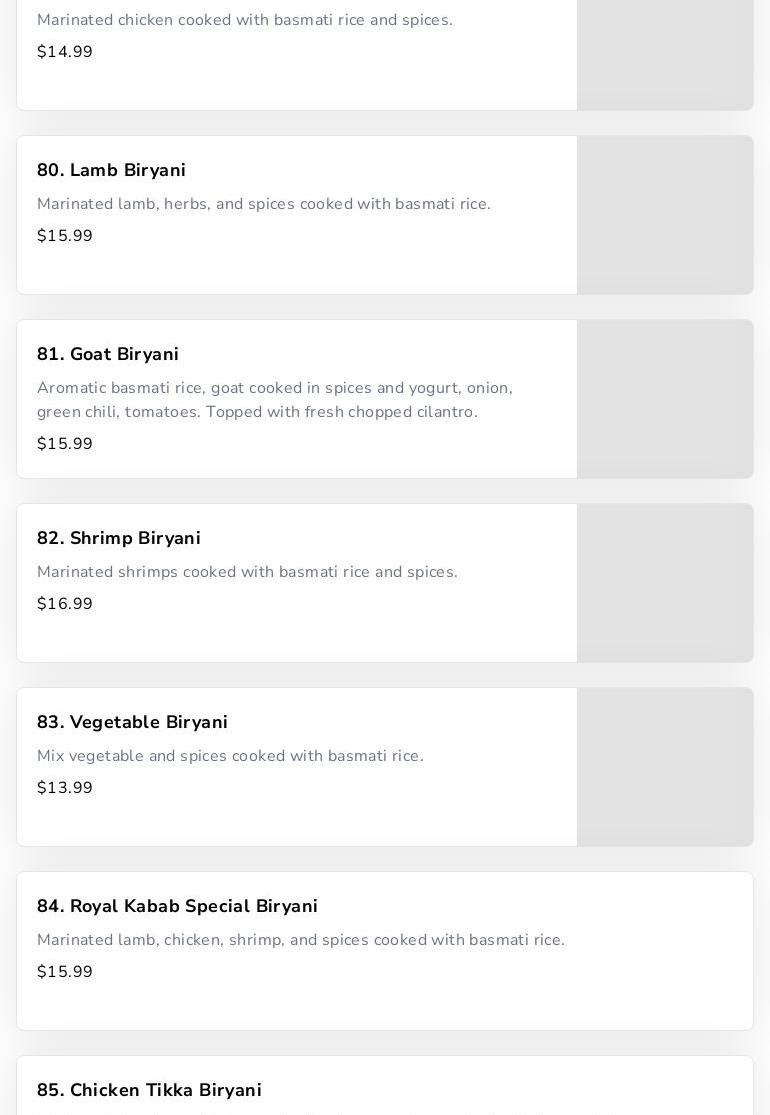Viewport: 770px width, 1115px height.
Task: Click the $15.99 price under Goat Biryani
Action: coord(65,444)
